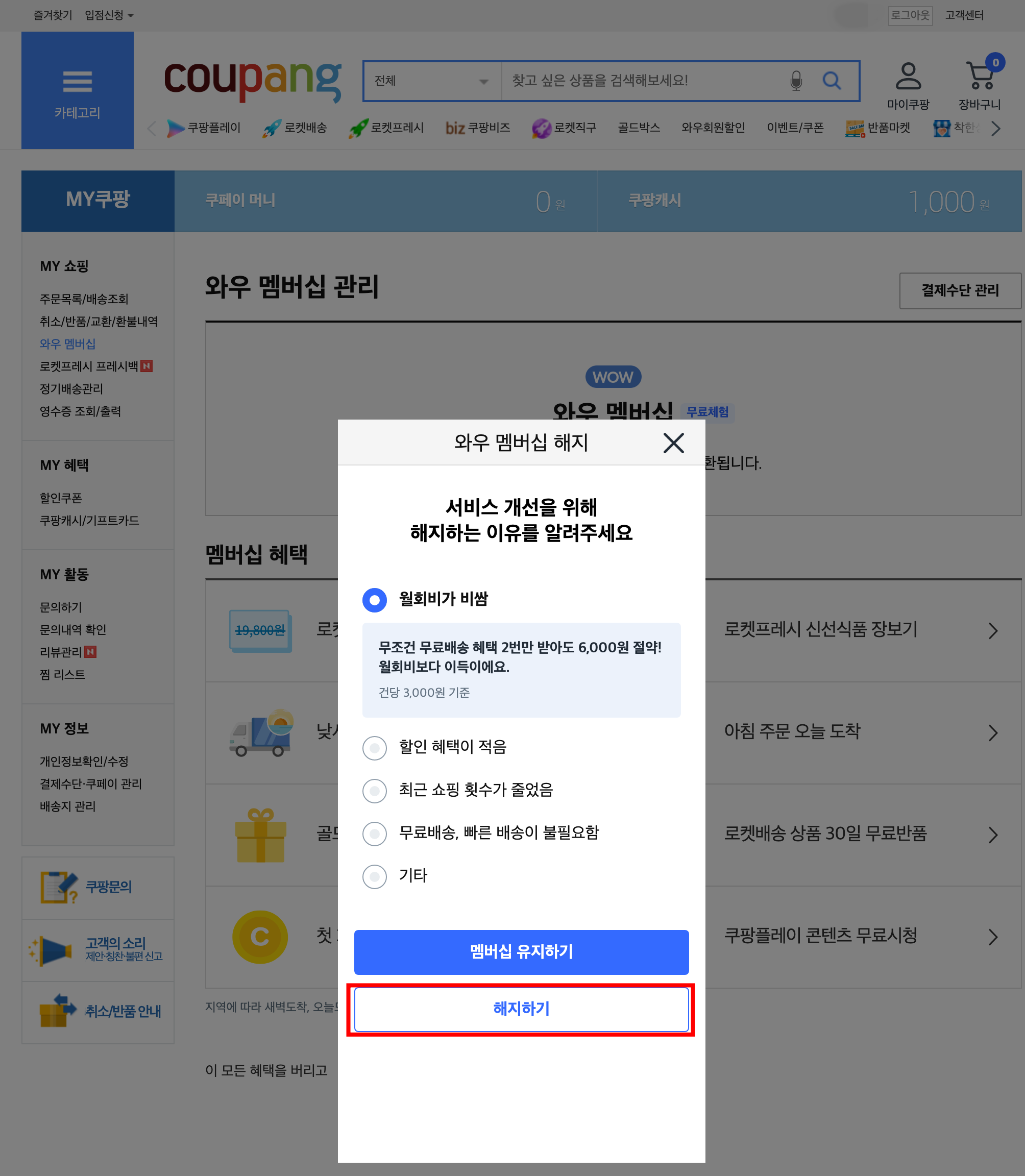Click the 취소/반품 안내 box icon

(x=58, y=1011)
